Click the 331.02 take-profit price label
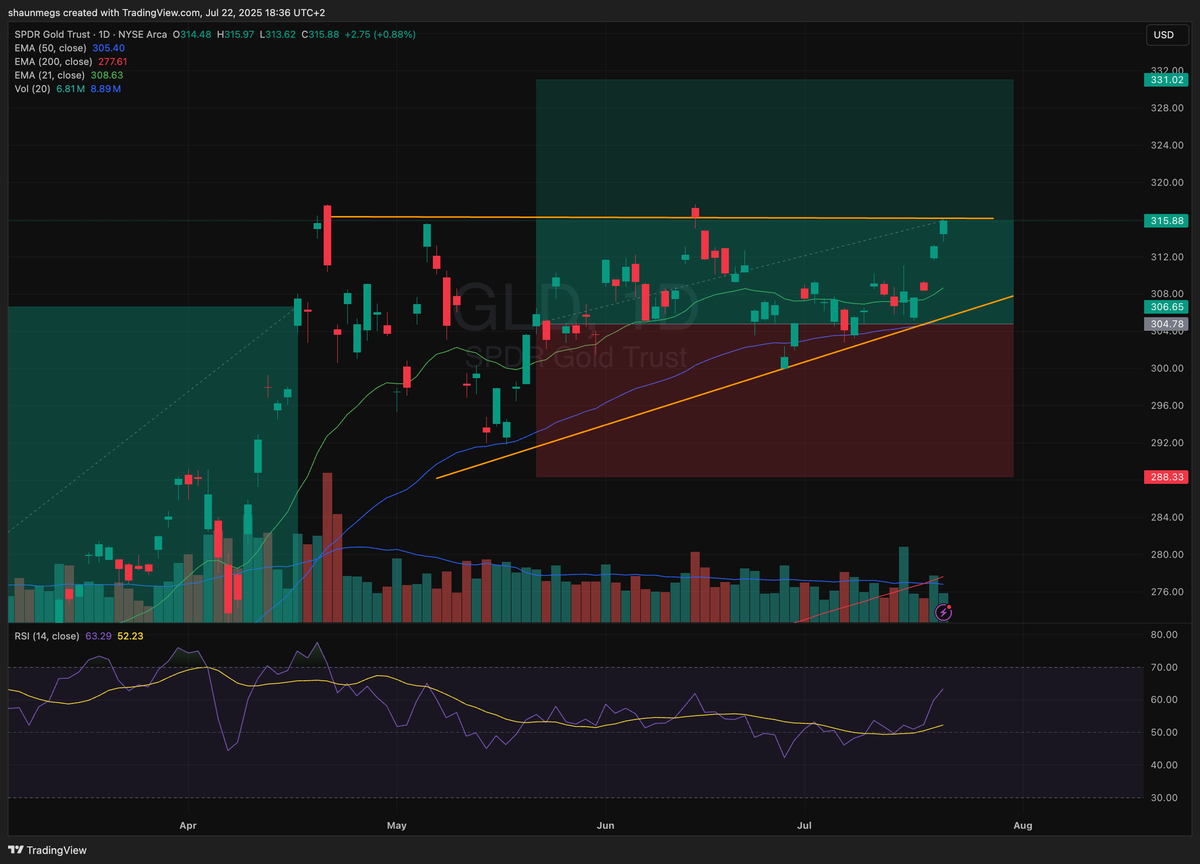 tap(1164, 79)
